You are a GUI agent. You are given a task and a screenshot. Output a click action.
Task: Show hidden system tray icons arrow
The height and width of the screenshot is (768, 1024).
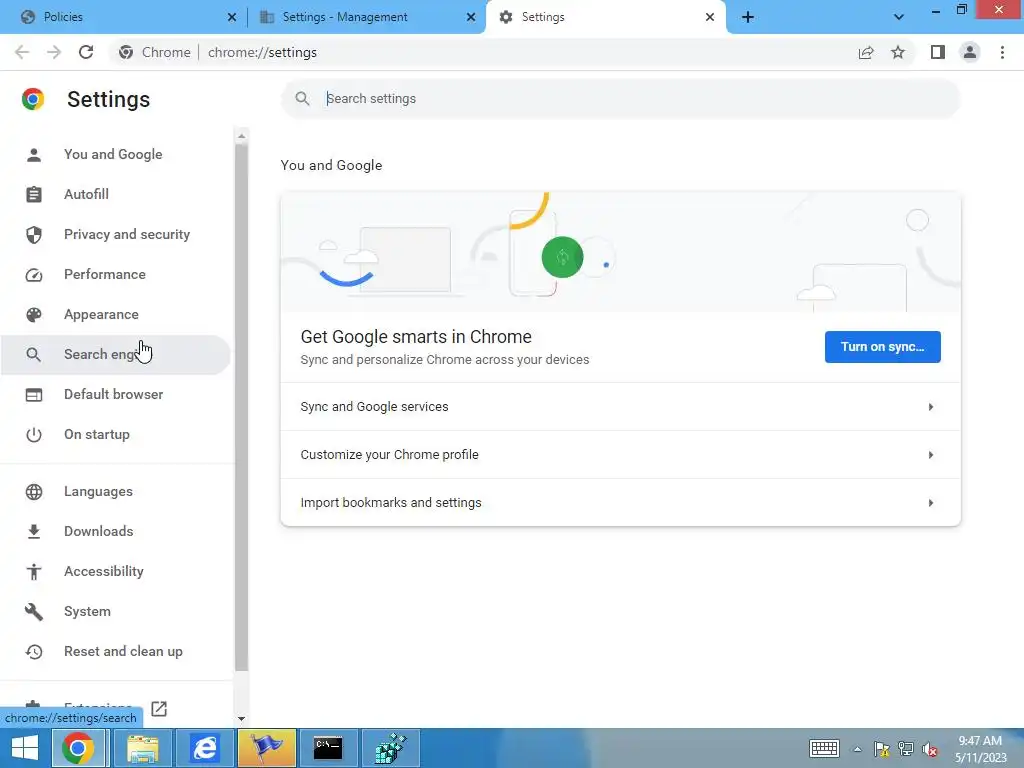(857, 749)
